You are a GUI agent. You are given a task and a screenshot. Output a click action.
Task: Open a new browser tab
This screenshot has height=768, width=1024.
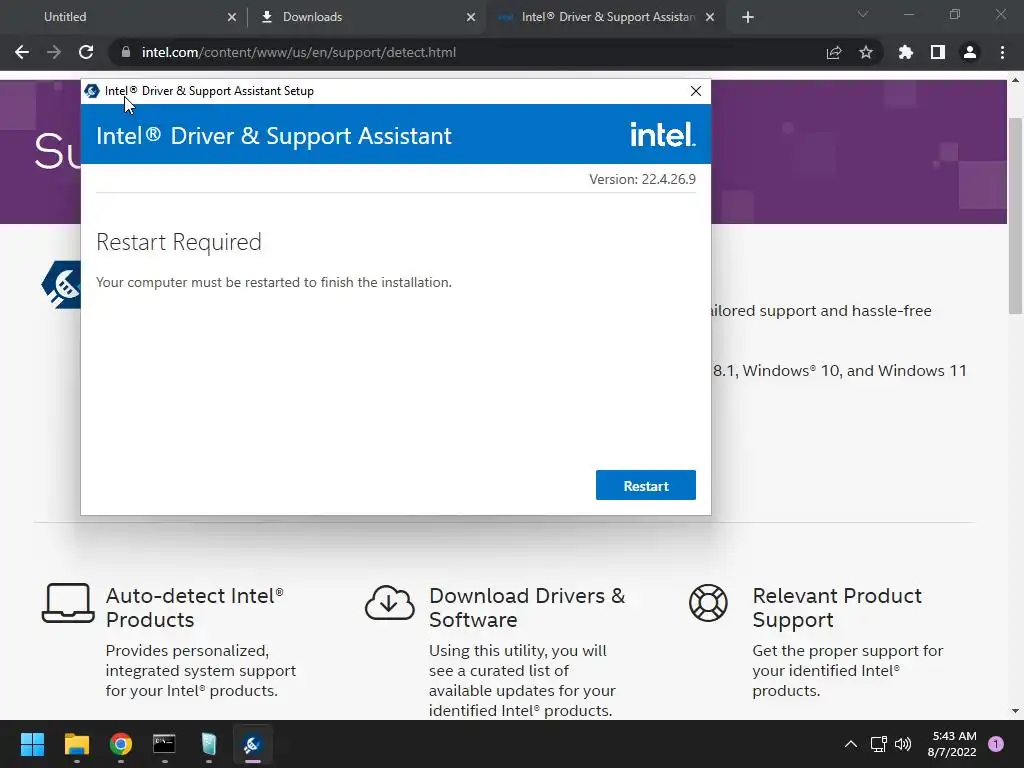pyautogui.click(x=748, y=18)
